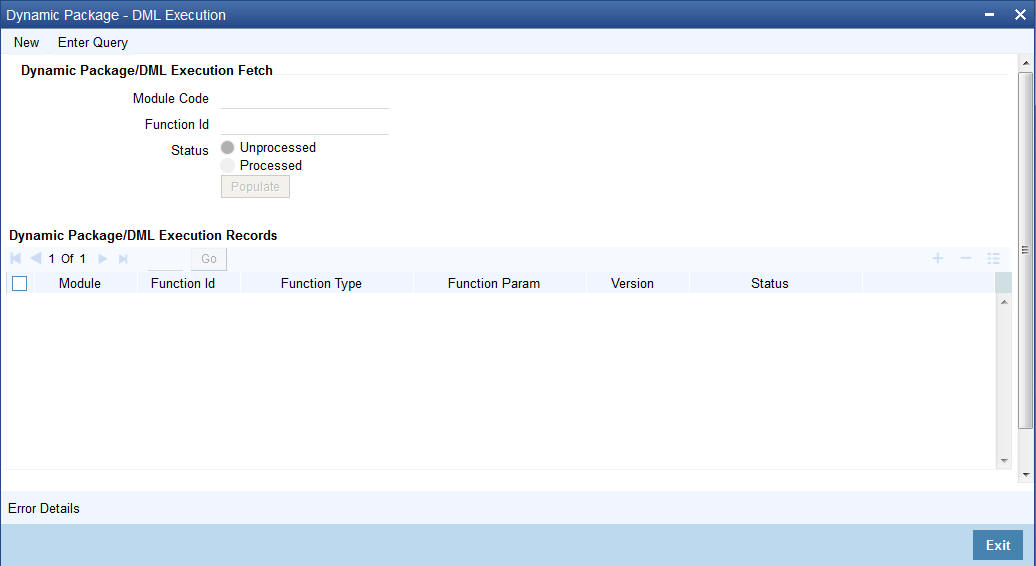Click the Go button

[x=209, y=259]
